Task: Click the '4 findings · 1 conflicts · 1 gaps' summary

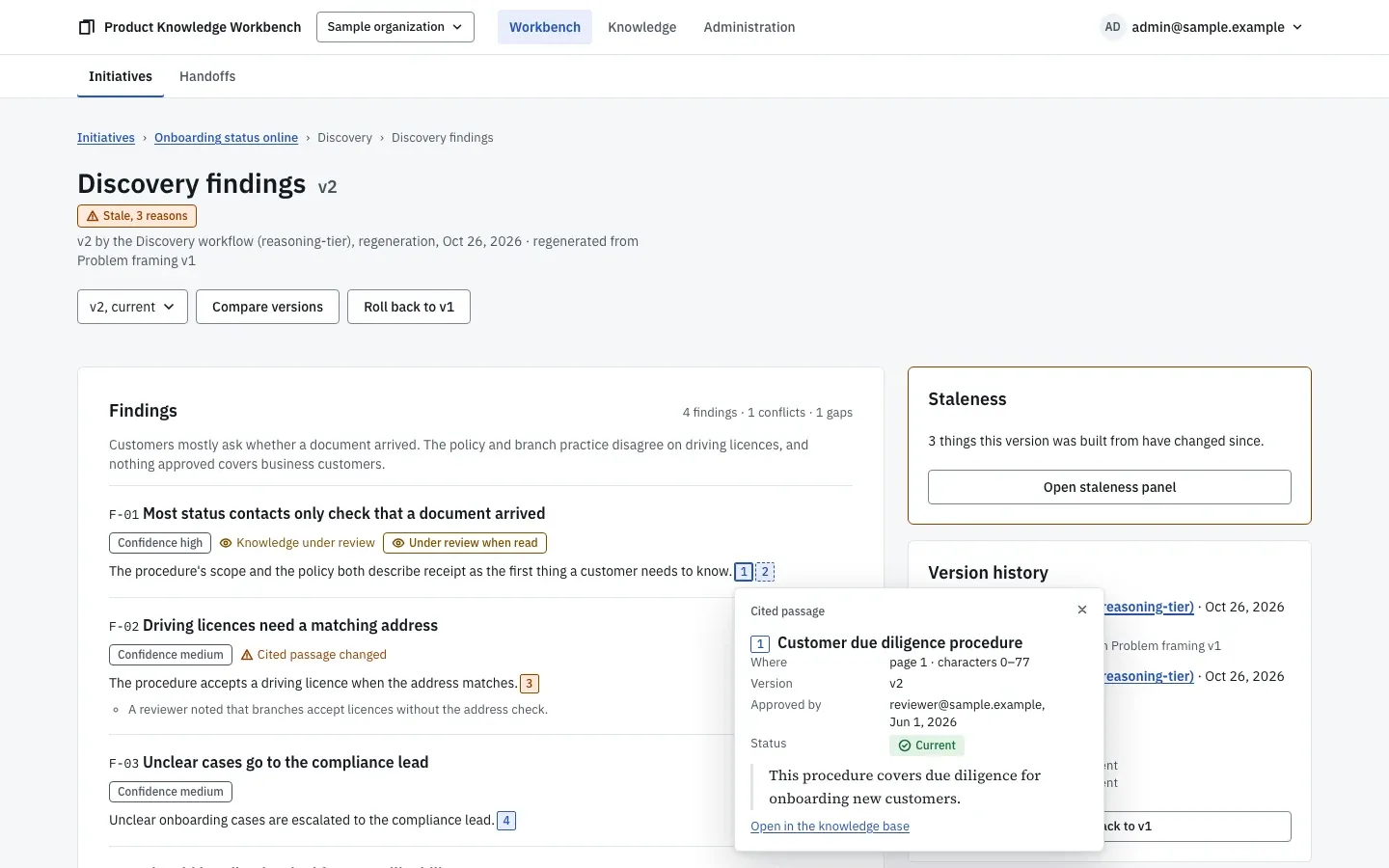Action: tap(768, 413)
